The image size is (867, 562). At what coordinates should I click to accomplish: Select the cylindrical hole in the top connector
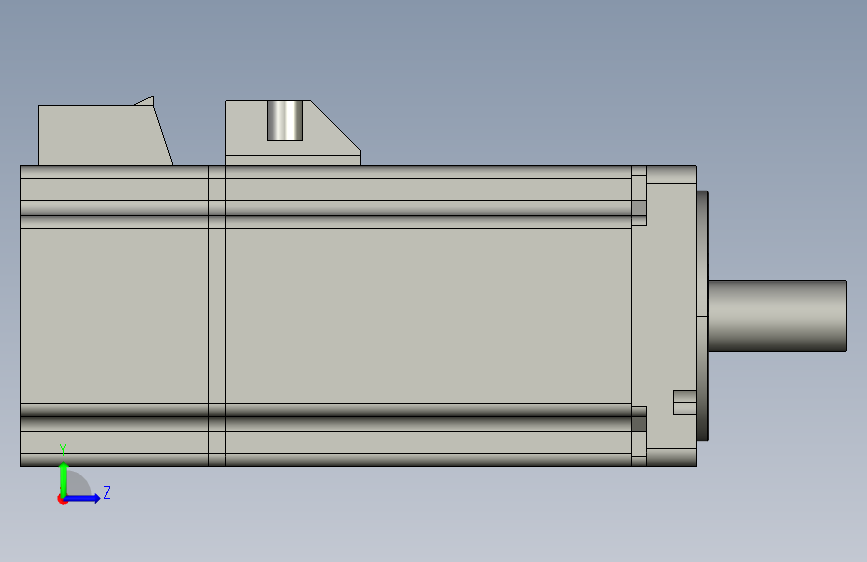[x=285, y=121]
